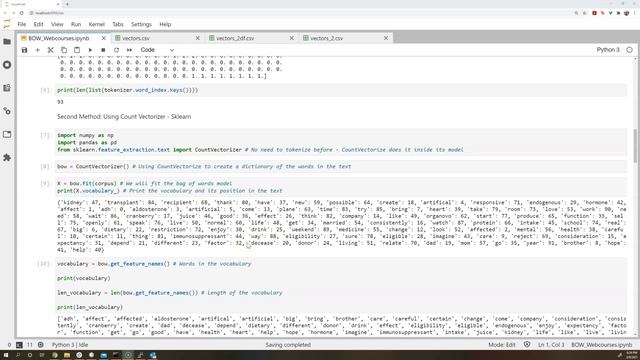Viewport: 640px width, 360px height.
Task: Cut selected cells with the scissors icon
Action: pos(51,50)
